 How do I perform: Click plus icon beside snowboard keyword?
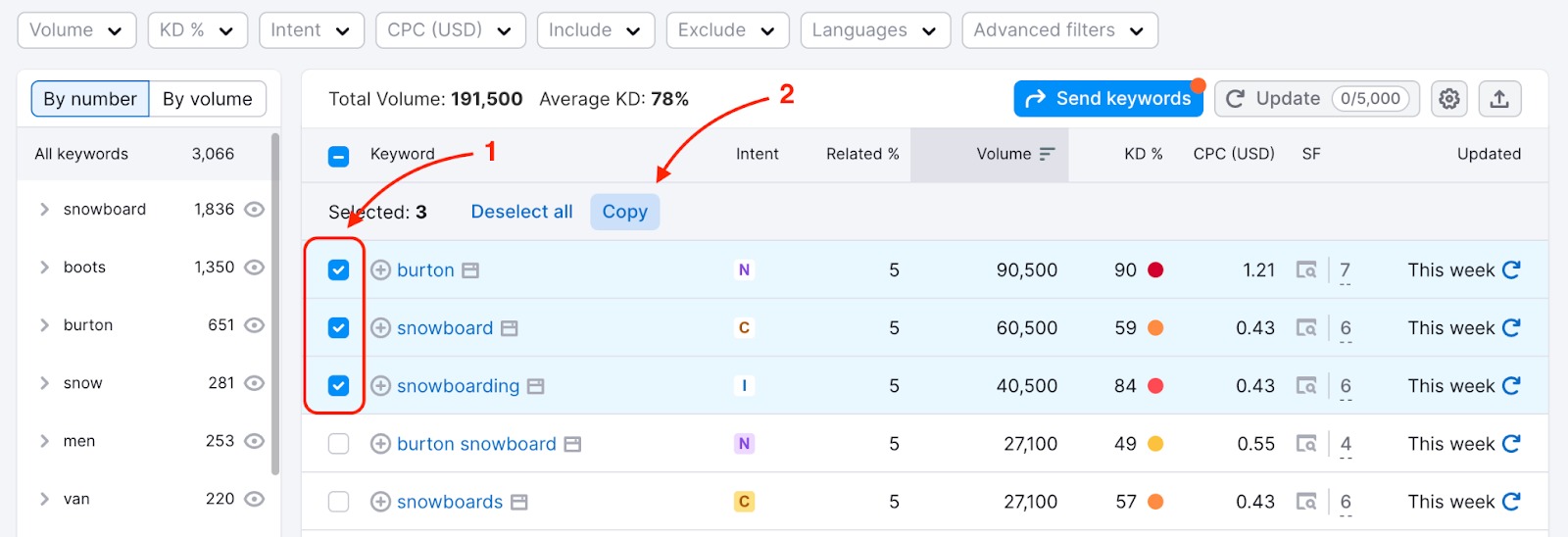[x=381, y=328]
